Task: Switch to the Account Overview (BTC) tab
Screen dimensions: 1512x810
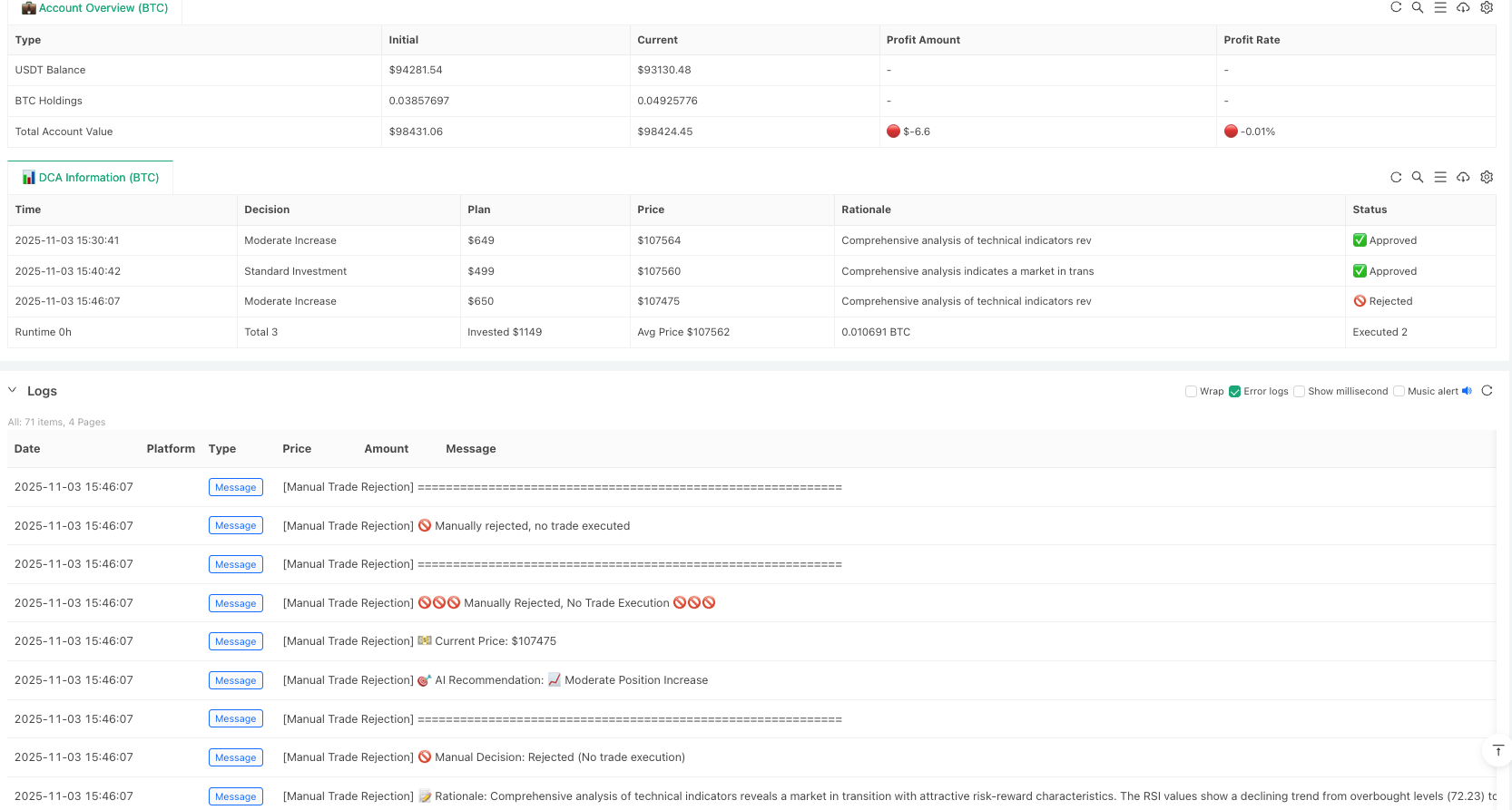Action: pos(94,8)
